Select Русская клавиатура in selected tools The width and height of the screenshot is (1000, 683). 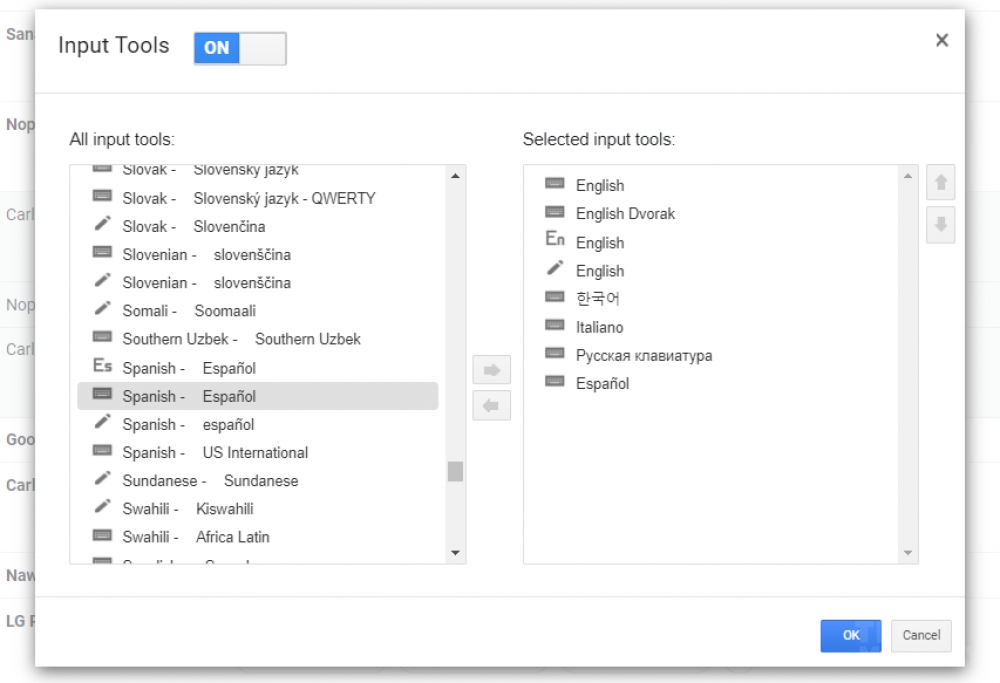pyautogui.click(x=643, y=356)
